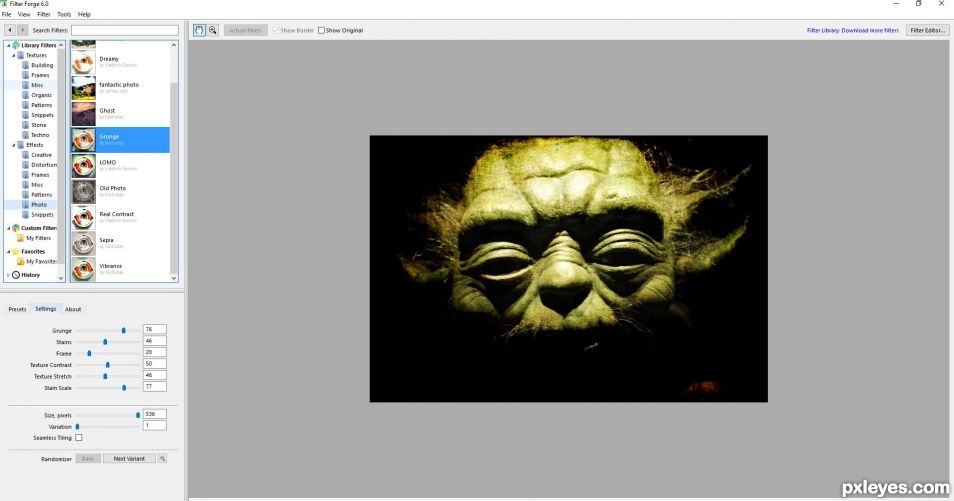Follow Filter Library: Download more filters link
This screenshot has height=501, width=954.
point(852,30)
